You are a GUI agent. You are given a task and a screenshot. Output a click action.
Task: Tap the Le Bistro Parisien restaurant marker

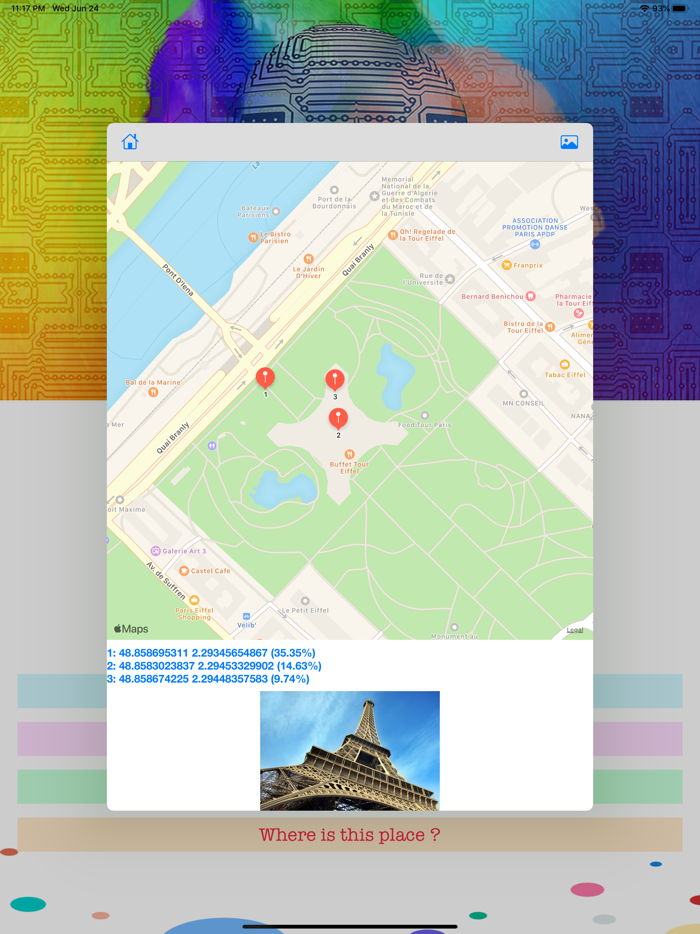coord(253,237)
